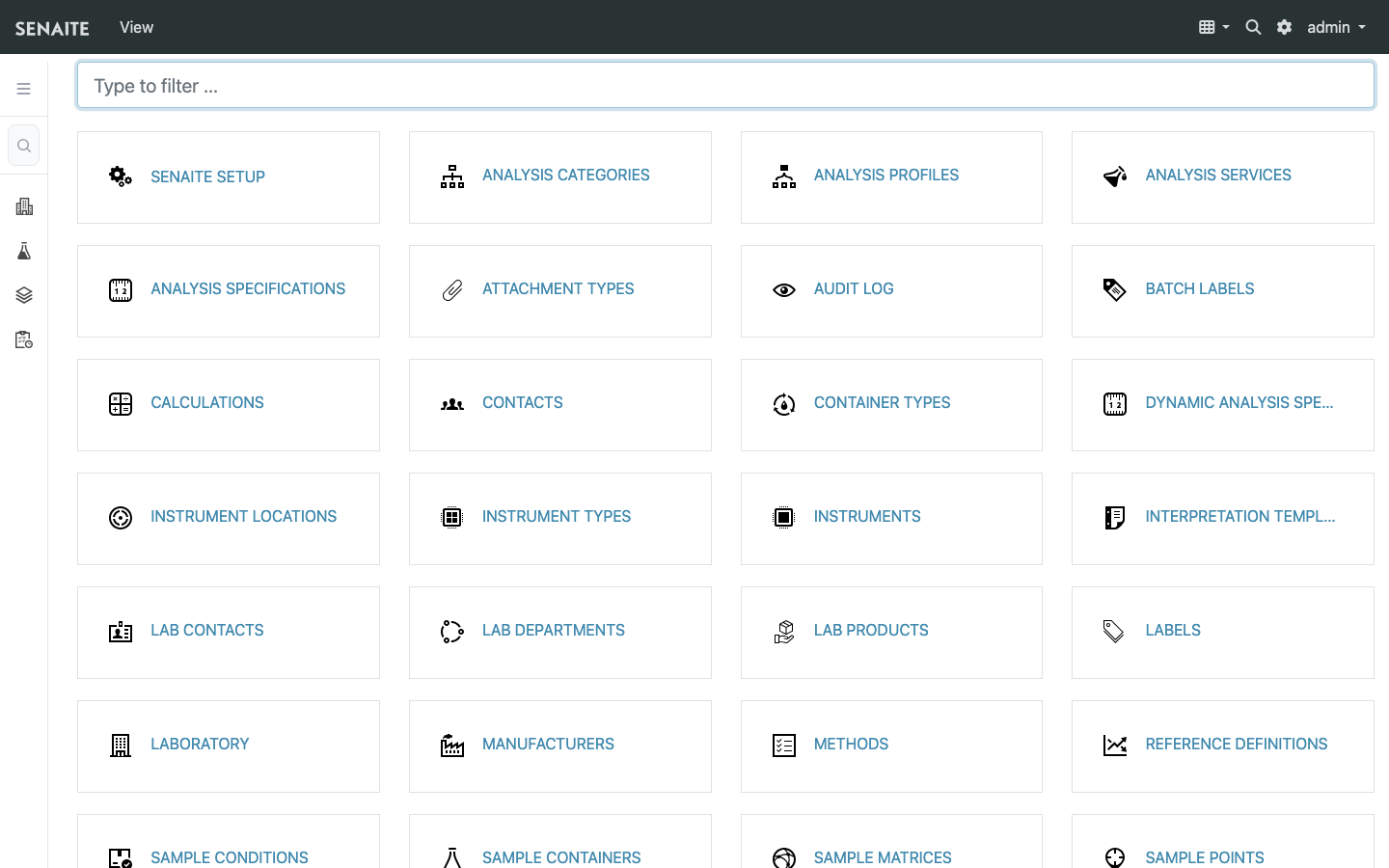1389x868 pixels.
Task: Open the Analysis Specifications link
Action: (x=248, y=288)
